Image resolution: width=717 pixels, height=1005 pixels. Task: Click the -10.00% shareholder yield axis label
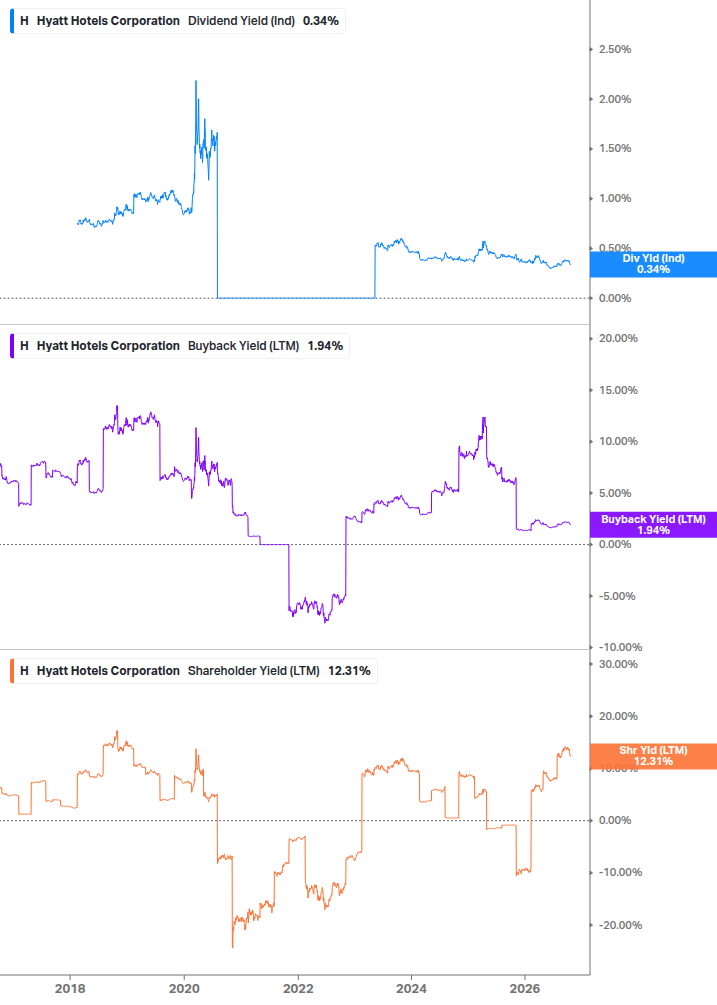point(621,873)
